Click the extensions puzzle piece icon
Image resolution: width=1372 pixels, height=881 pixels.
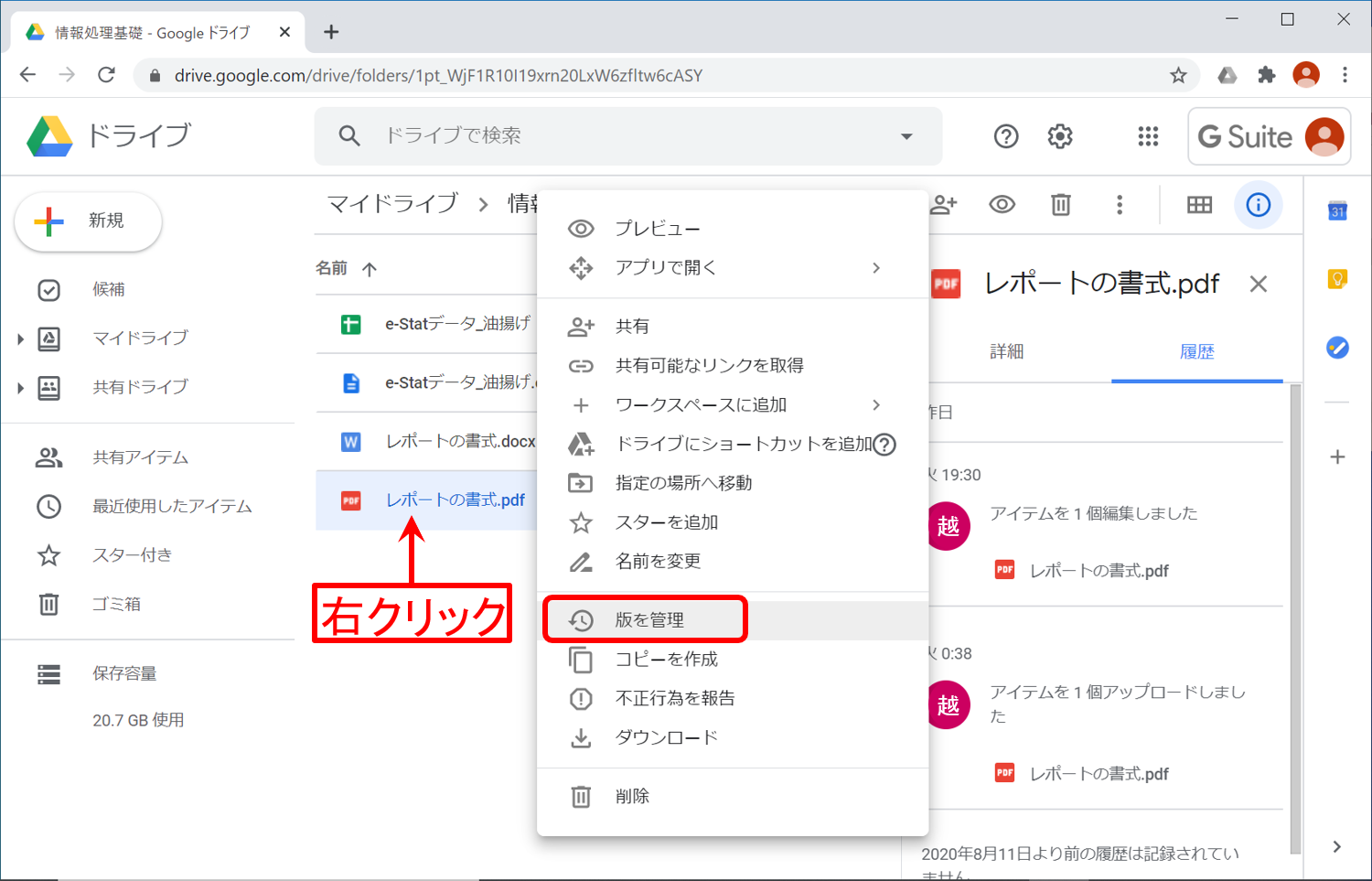(x=1266, y=75)
